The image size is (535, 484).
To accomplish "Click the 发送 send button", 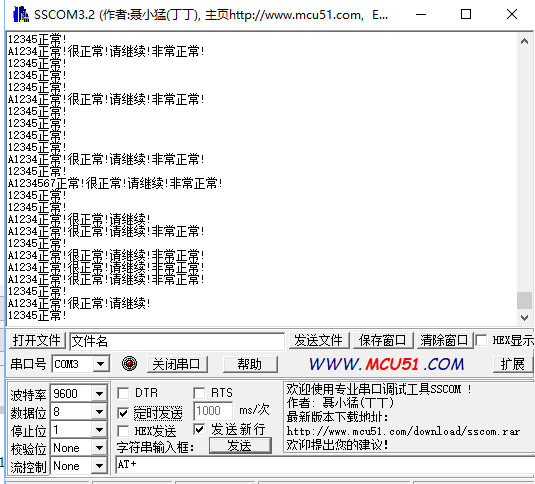I will [x=240, y=446].
